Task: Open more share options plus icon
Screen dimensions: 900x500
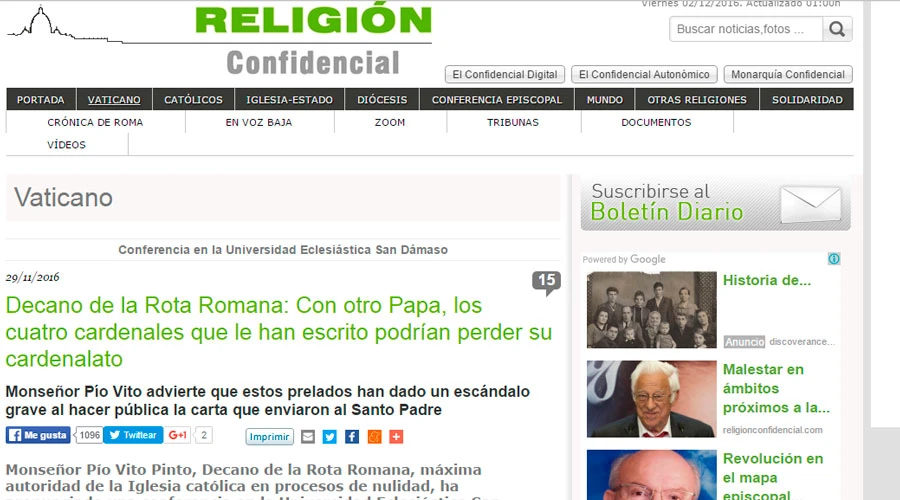Action: [396, 436]
